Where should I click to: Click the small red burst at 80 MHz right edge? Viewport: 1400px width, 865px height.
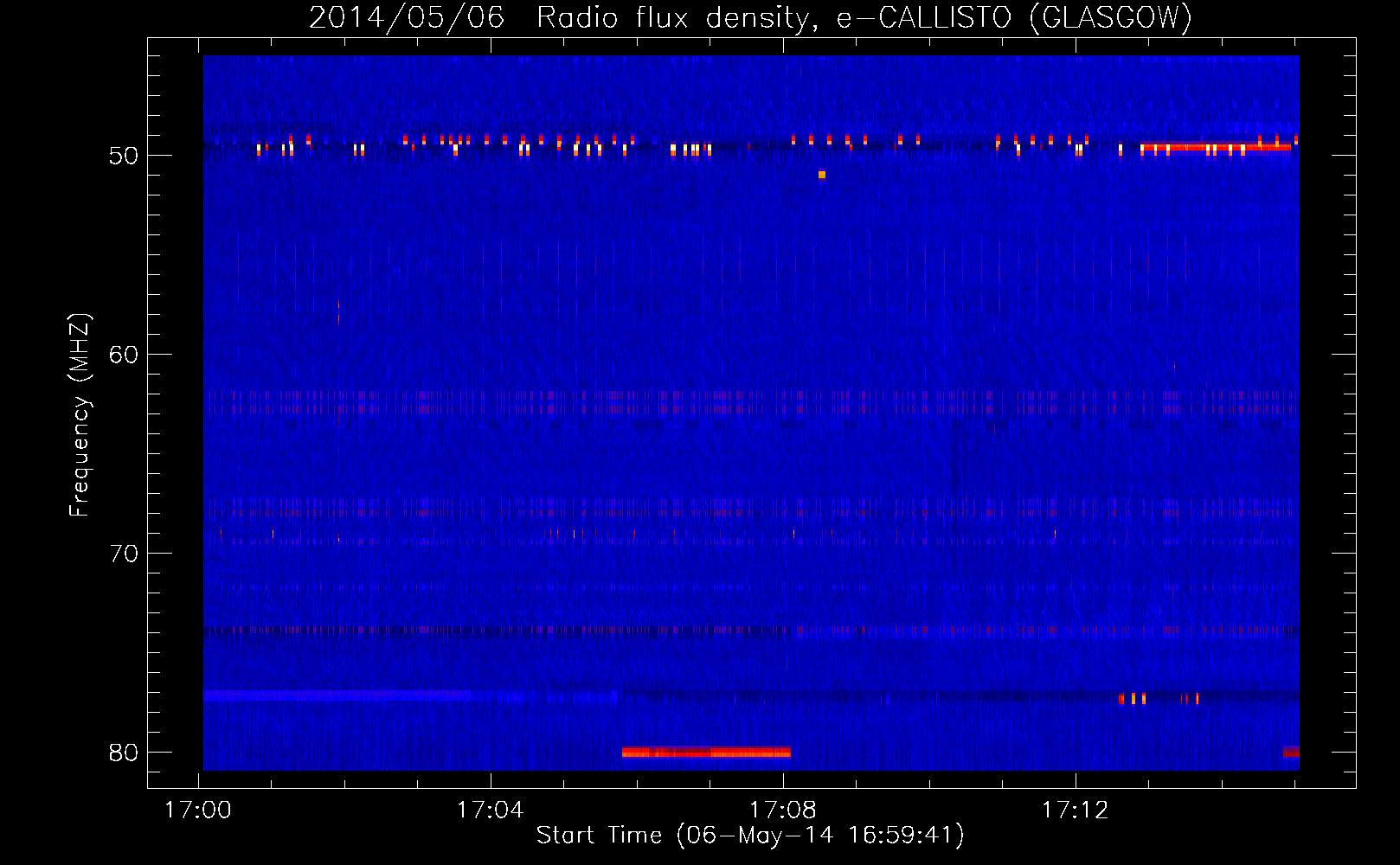[x=1291, y=753]
